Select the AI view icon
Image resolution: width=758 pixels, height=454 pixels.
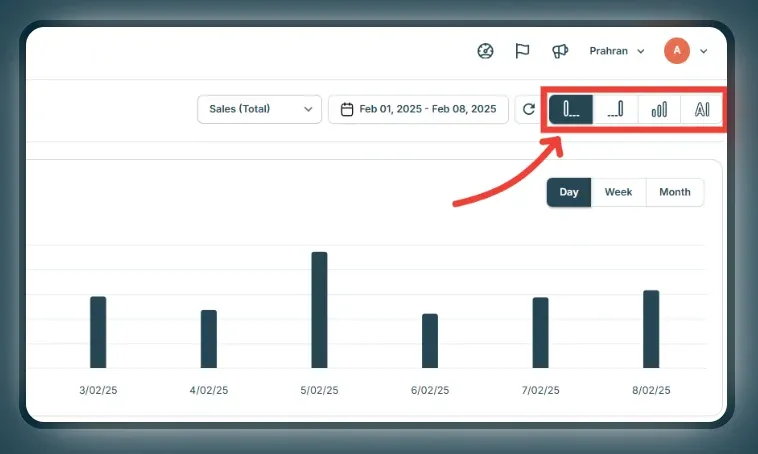coord(701,109)
